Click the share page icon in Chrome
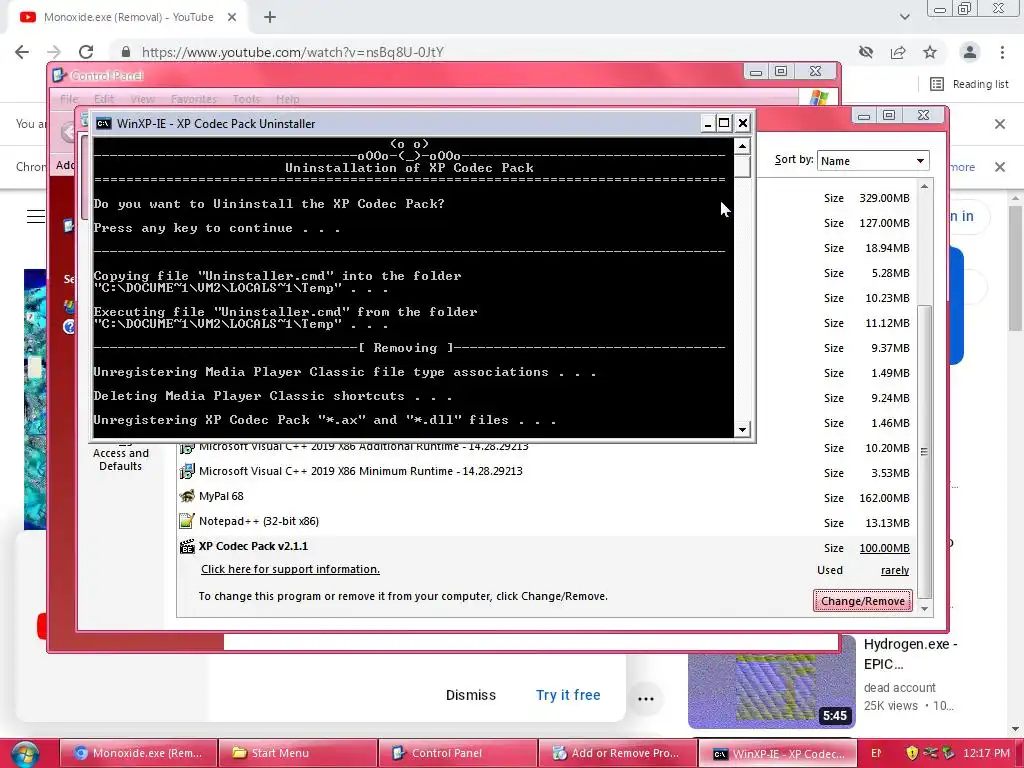This screenshot has height=768, width=1024. tap(898, 52)
